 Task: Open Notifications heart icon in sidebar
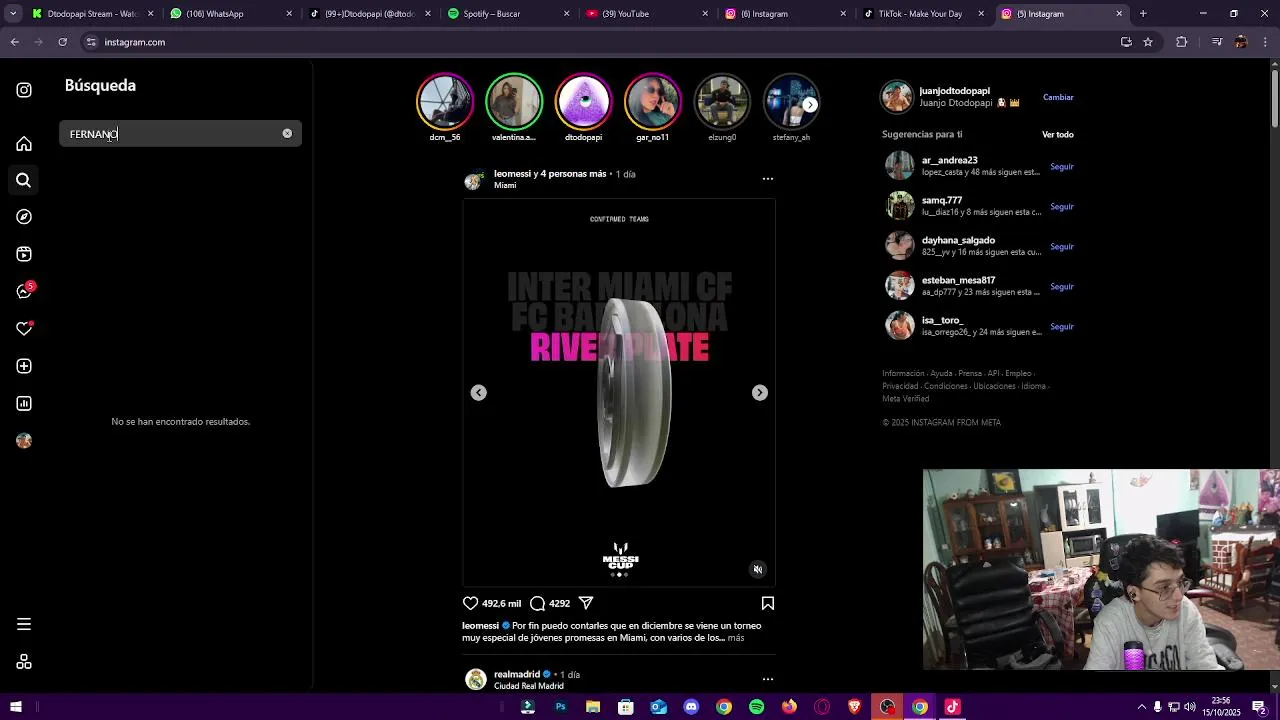[24, 328]
